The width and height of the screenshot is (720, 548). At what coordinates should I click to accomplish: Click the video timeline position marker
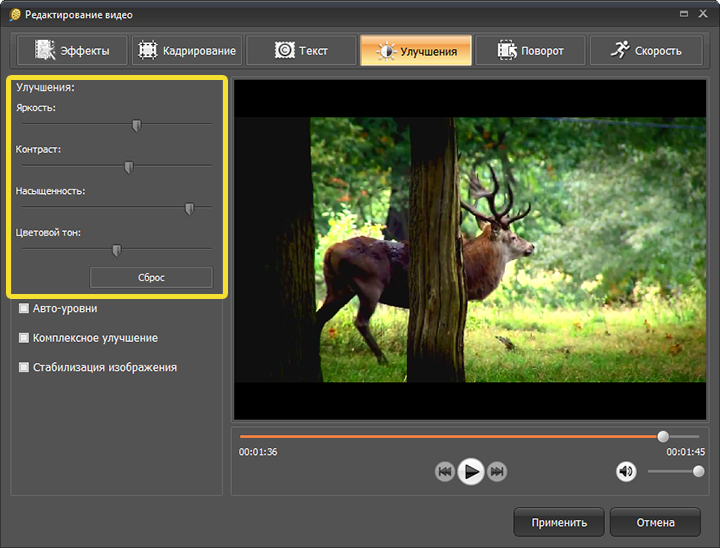(663, 436)
